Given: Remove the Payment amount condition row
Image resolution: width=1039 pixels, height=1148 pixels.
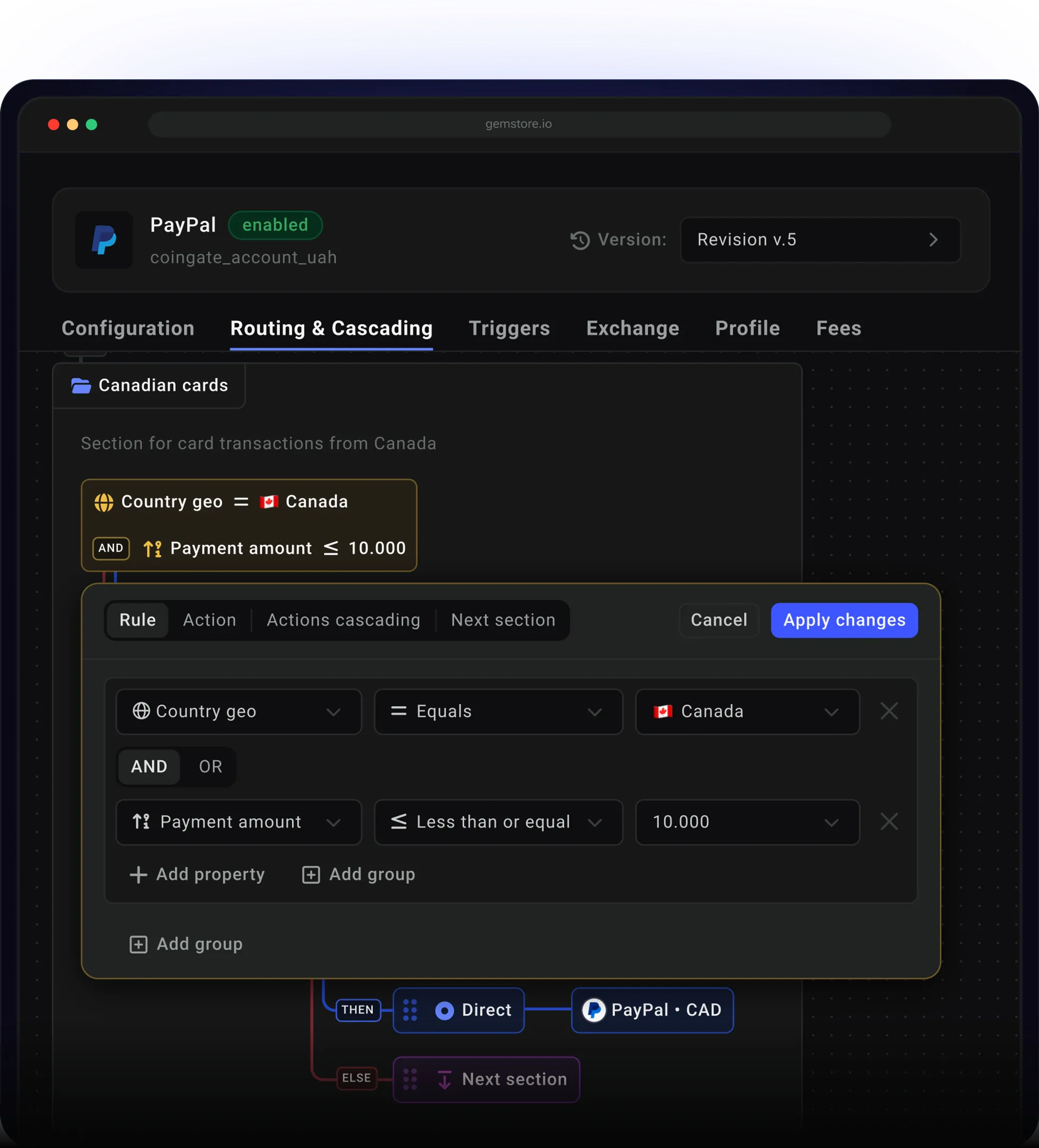Looking at the screenshot, I should tap(889, 821).
